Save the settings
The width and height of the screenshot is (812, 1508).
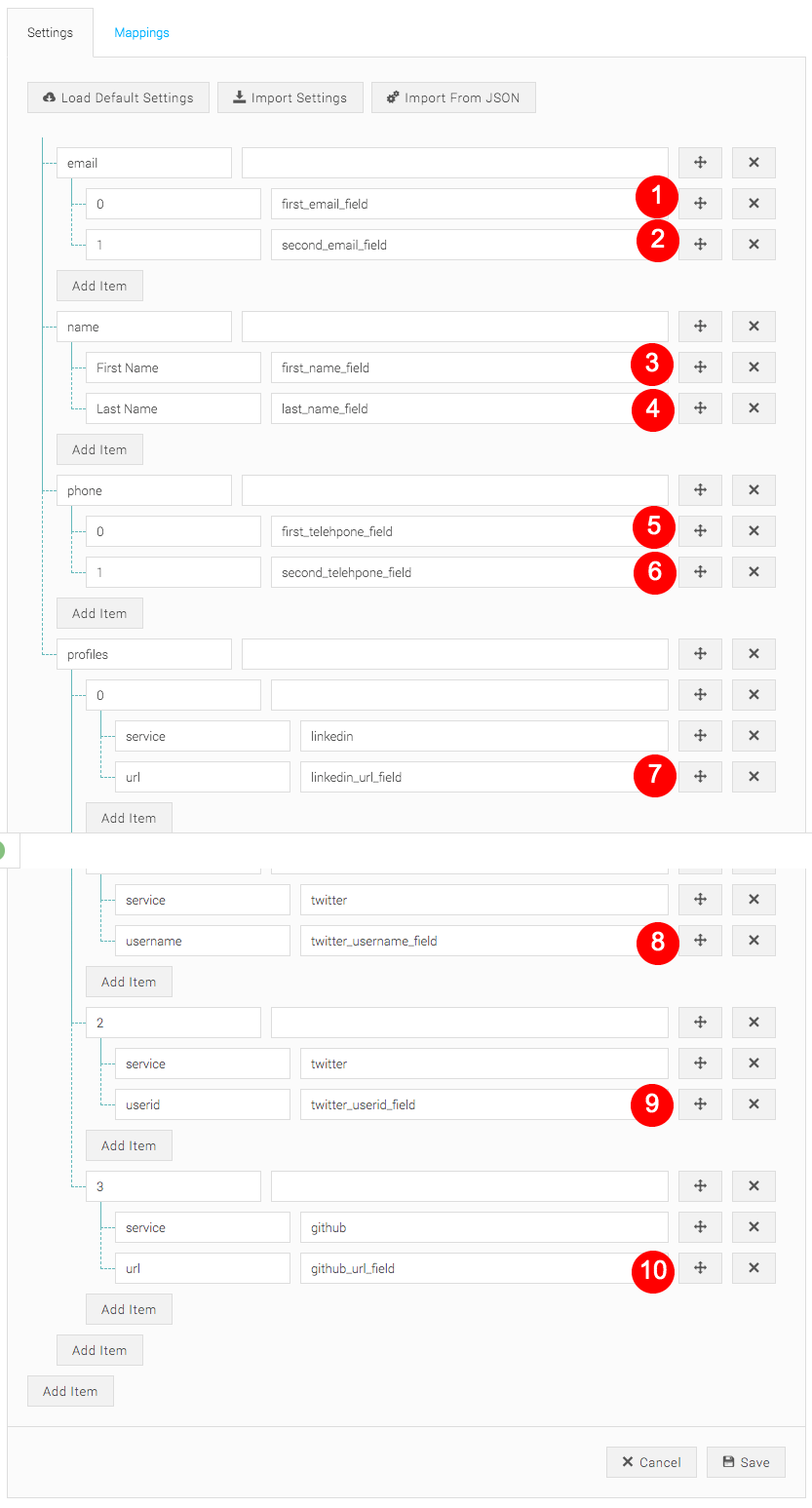(x=746, y=1462)
